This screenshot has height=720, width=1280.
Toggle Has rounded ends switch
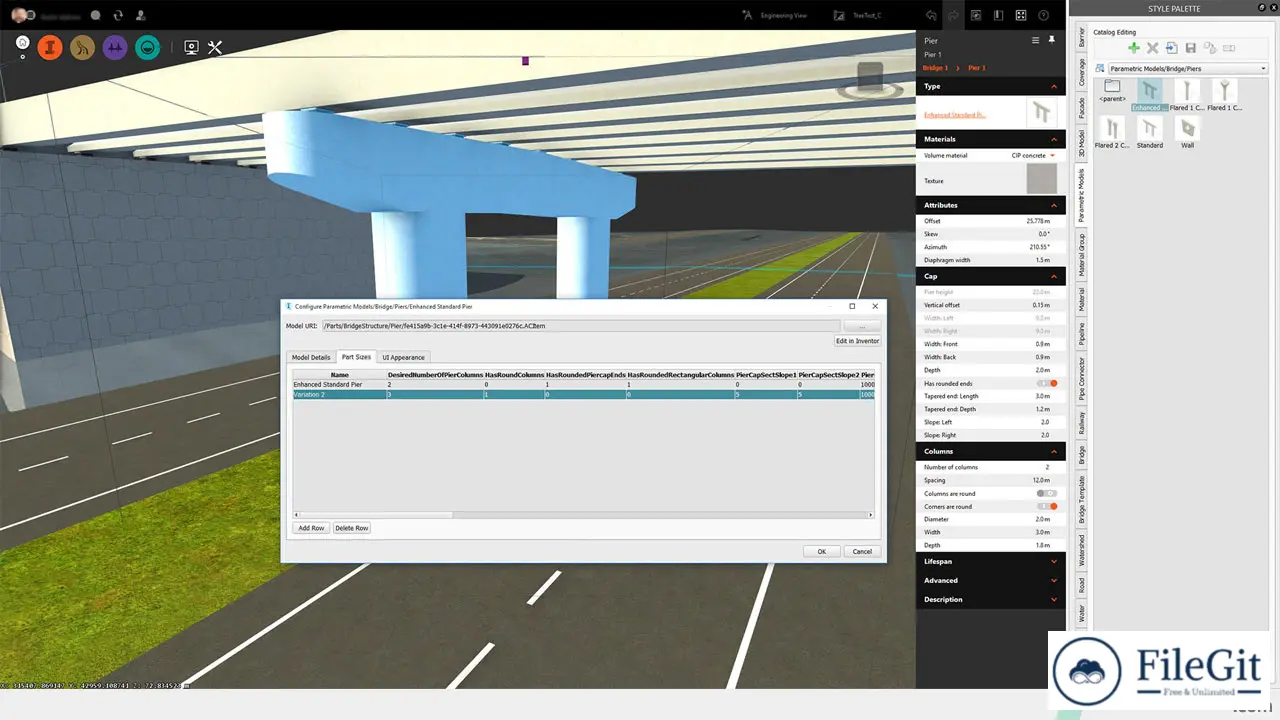pyautogui.click(x=1047, y=383)
